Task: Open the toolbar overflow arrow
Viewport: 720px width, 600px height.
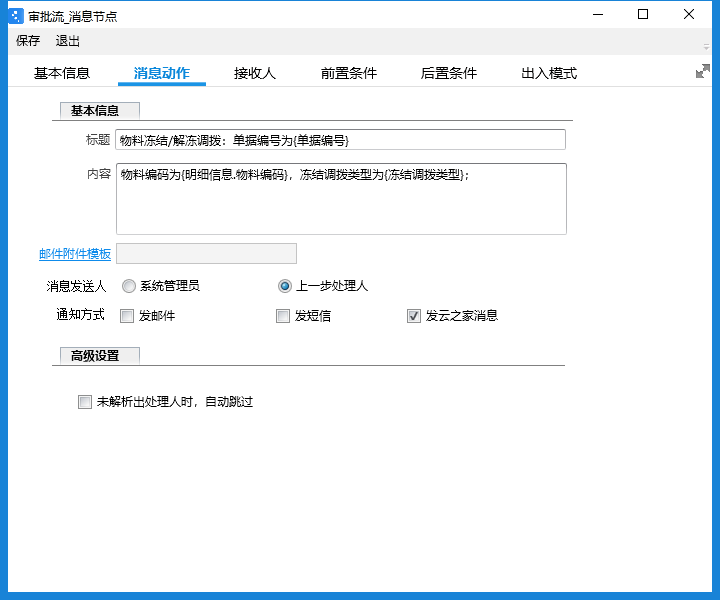Action: 706,47
